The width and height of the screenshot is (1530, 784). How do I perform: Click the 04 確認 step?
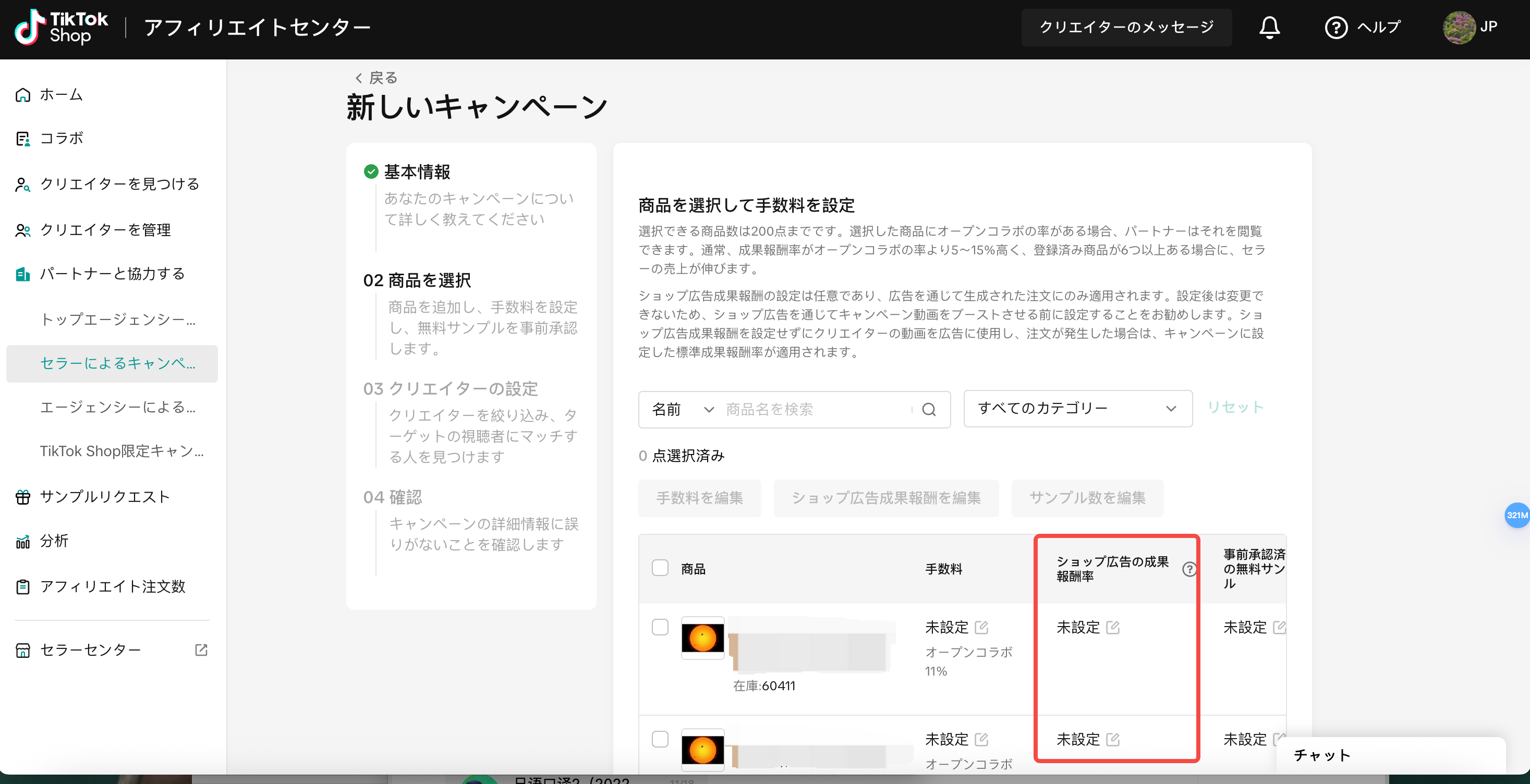393,497
